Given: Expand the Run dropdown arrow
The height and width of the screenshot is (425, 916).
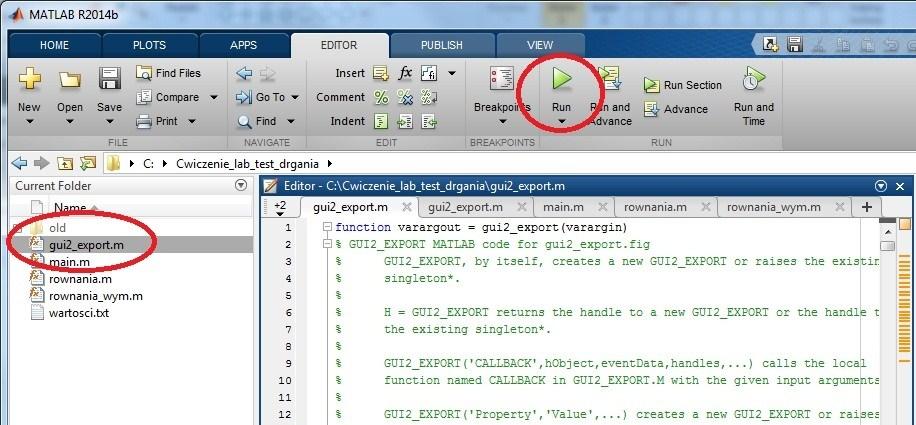Looking at the screenshot, I should click(x=561, y=121).
